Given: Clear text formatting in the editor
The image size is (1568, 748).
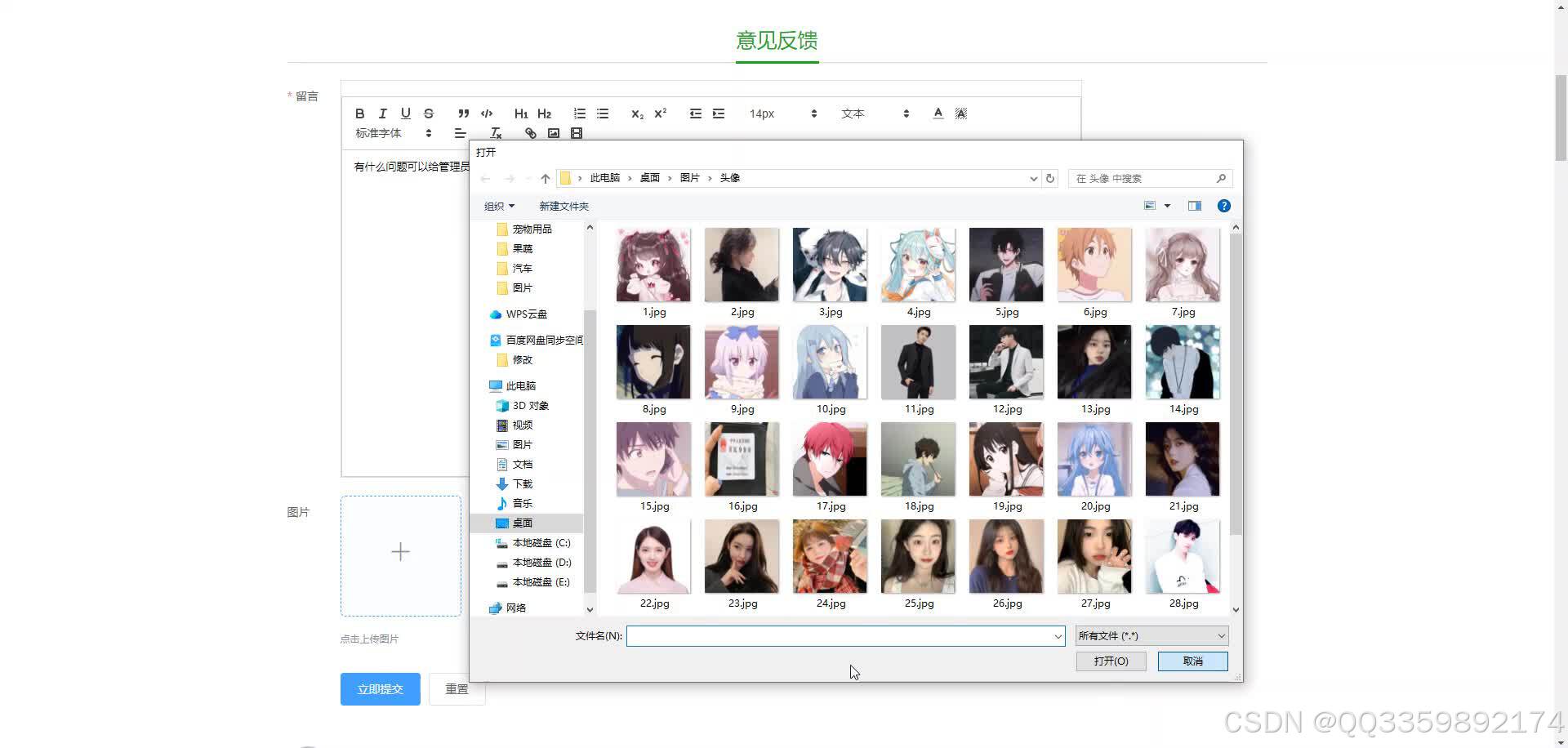Looking at the screenshot, I should tap(496, 133).
